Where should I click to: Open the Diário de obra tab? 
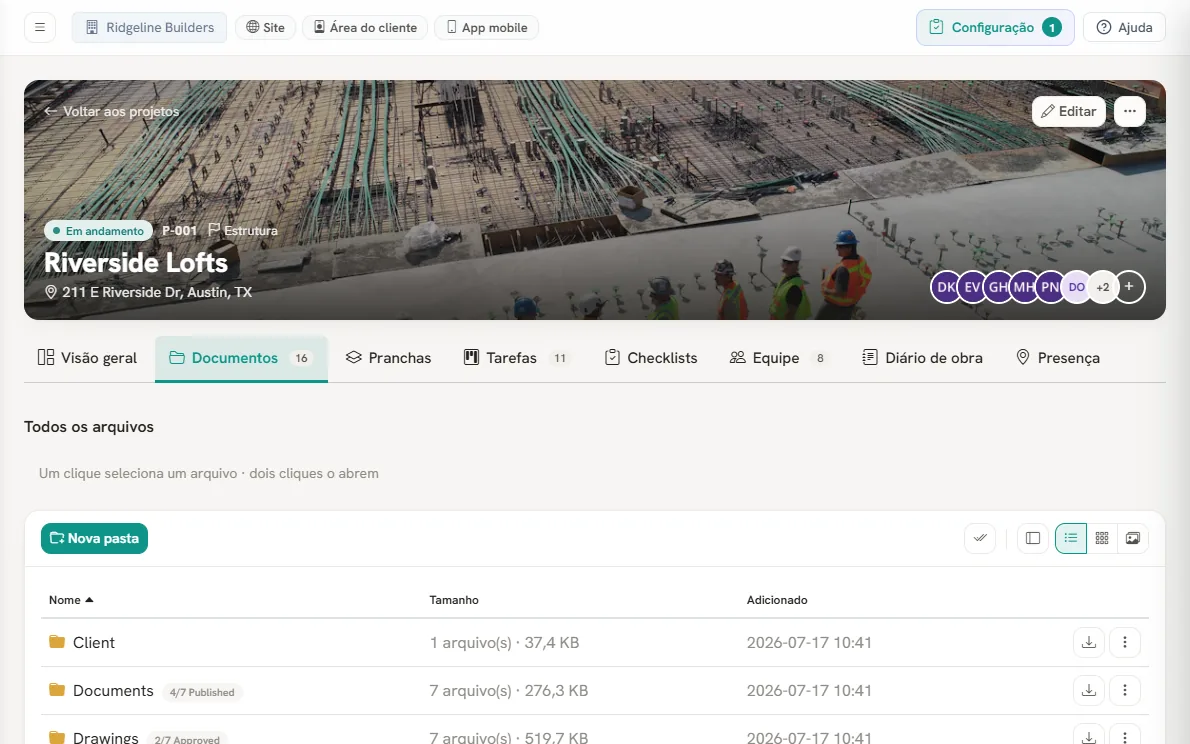(923, 358)
